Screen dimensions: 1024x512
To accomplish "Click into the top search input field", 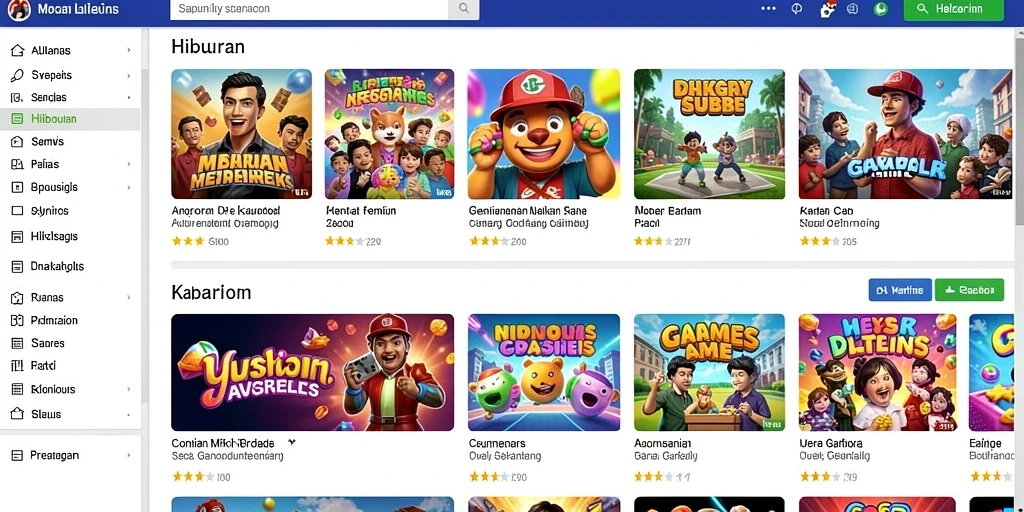I will (x=310, y=9).
